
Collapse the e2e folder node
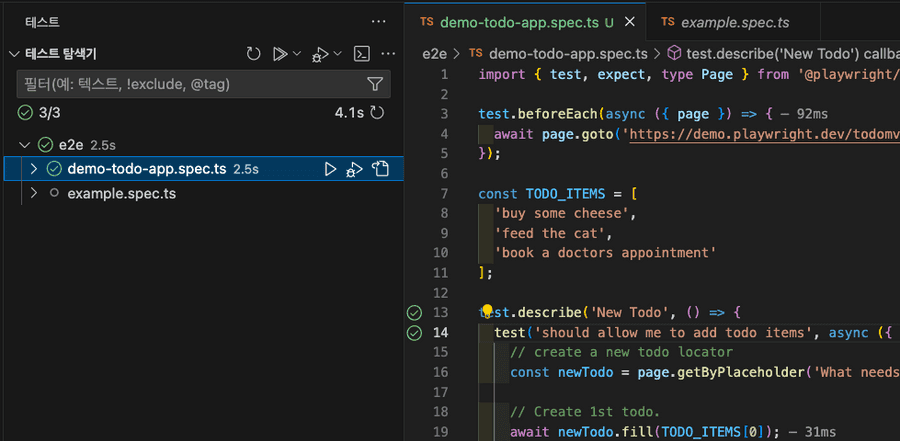[24, 145]
